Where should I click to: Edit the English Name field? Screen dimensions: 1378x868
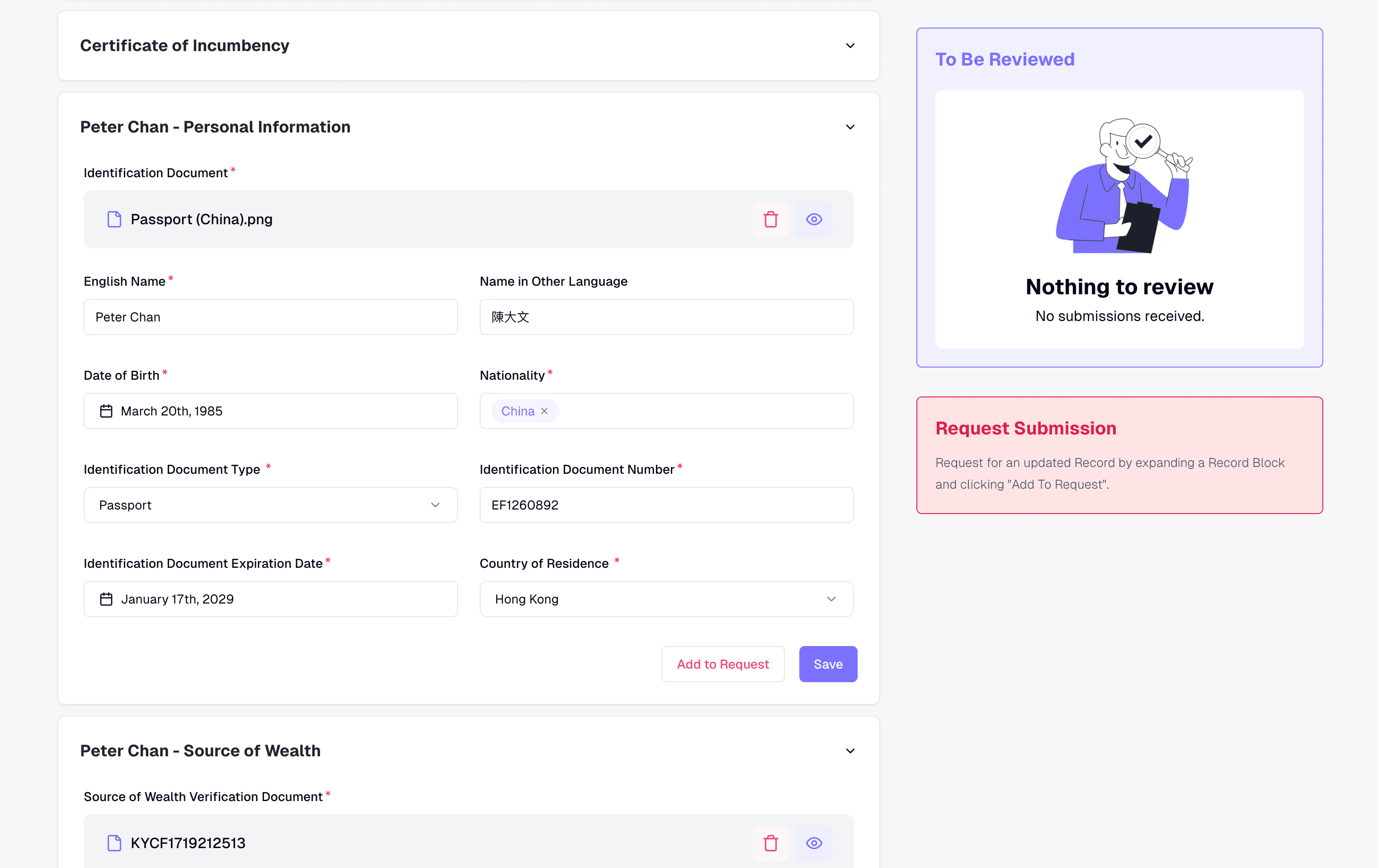[271, 317]
